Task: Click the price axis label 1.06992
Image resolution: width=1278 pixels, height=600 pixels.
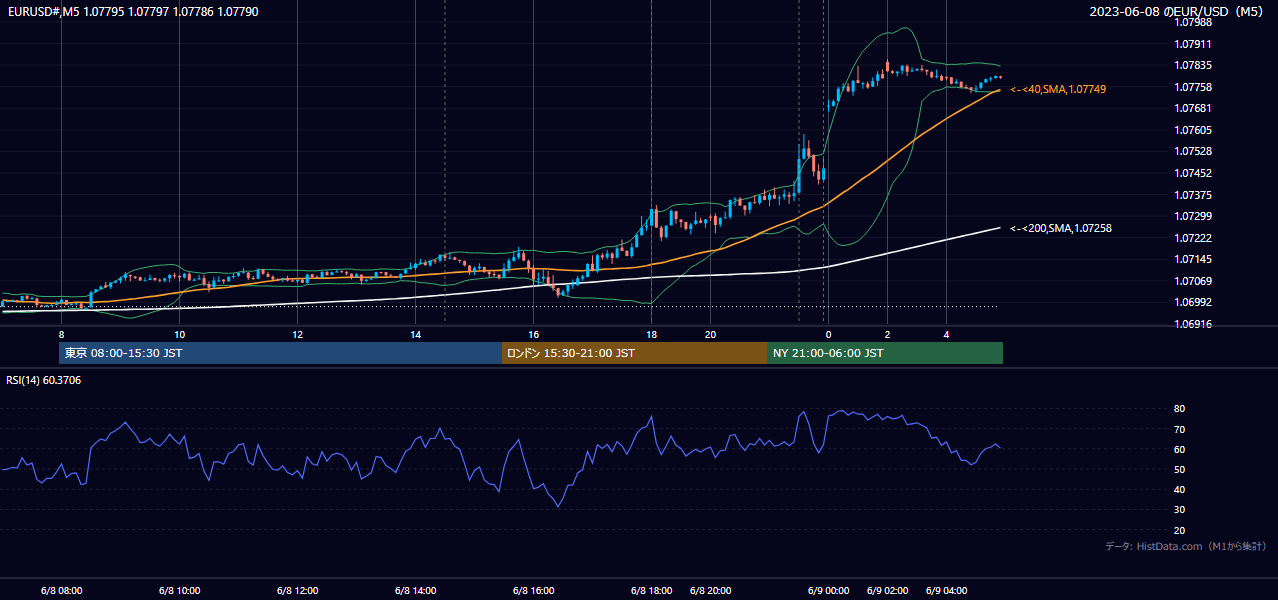Action: tap(1193, 303)
